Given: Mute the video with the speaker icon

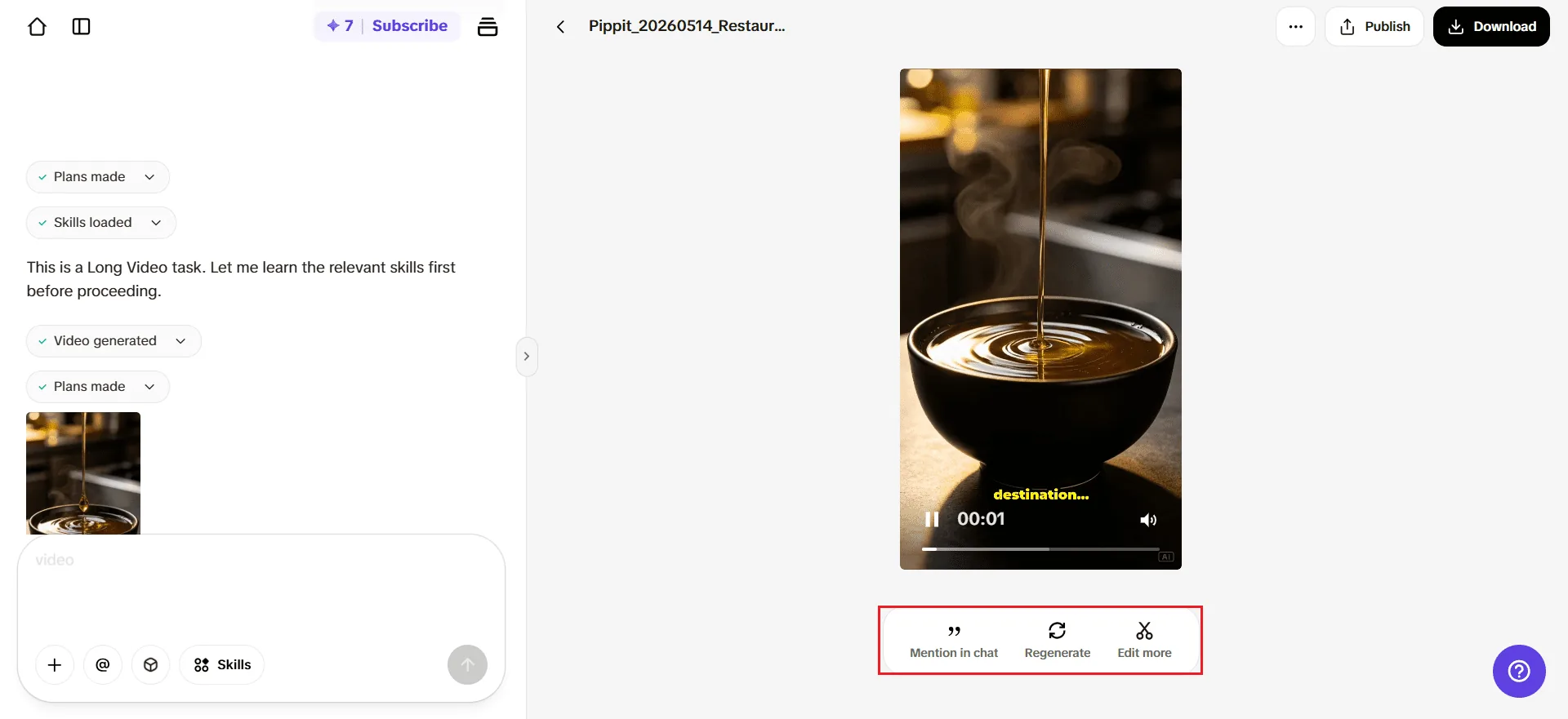Looking at the screenshot, I should point(1148,520).
